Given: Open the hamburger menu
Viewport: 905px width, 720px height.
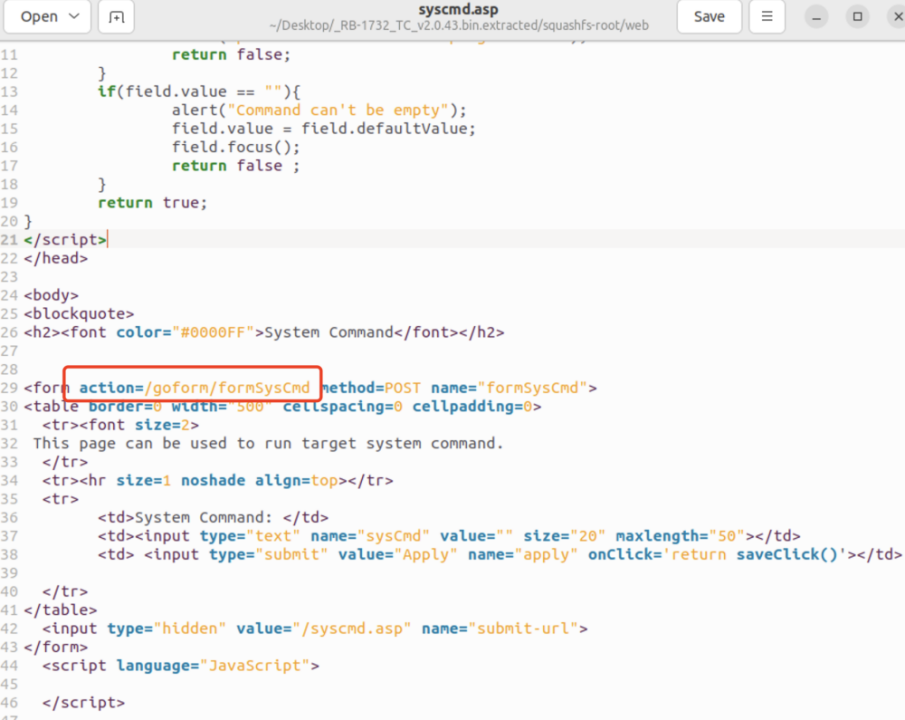Looking at the screenshot, I should coord(766,17).
